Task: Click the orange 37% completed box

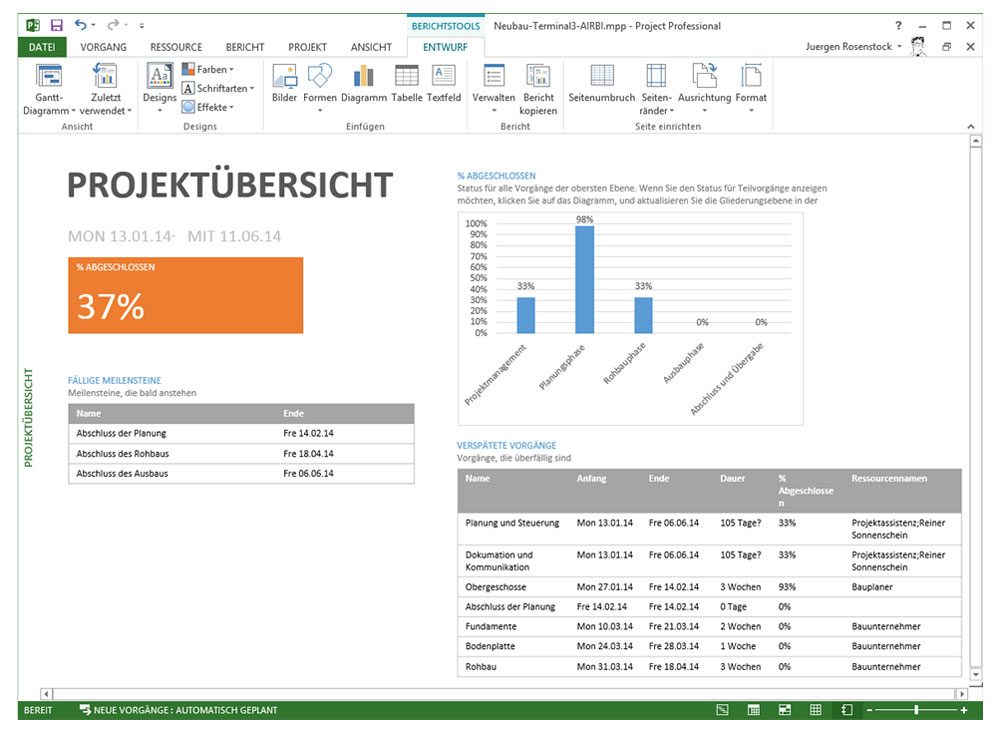Action: (186, 295)
